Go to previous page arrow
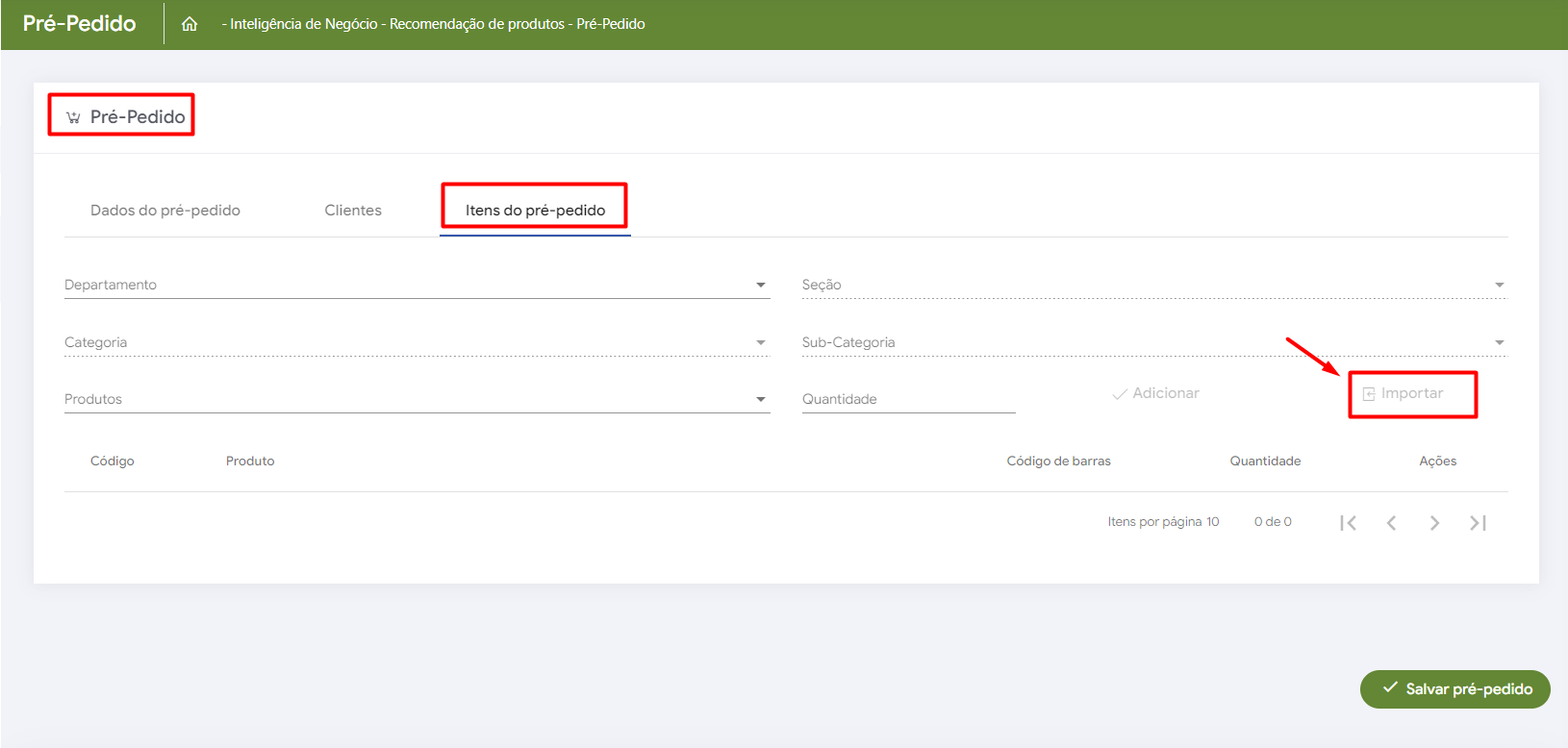The image size is (1568, 748). click(x=1391, y=523)
